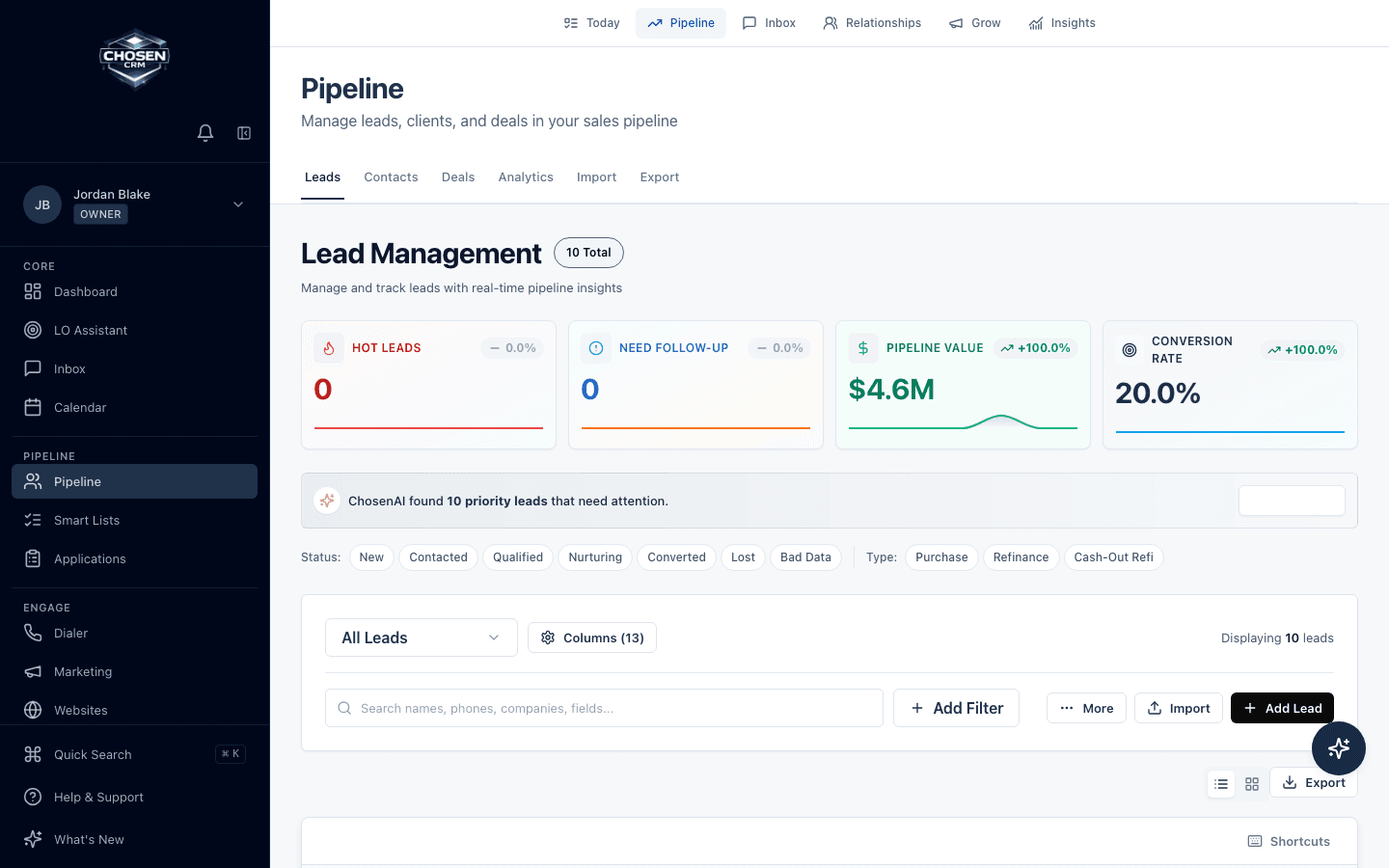Open LO Assistant
This screenshot has height=868, width=1389.
(x=135, y=330)
